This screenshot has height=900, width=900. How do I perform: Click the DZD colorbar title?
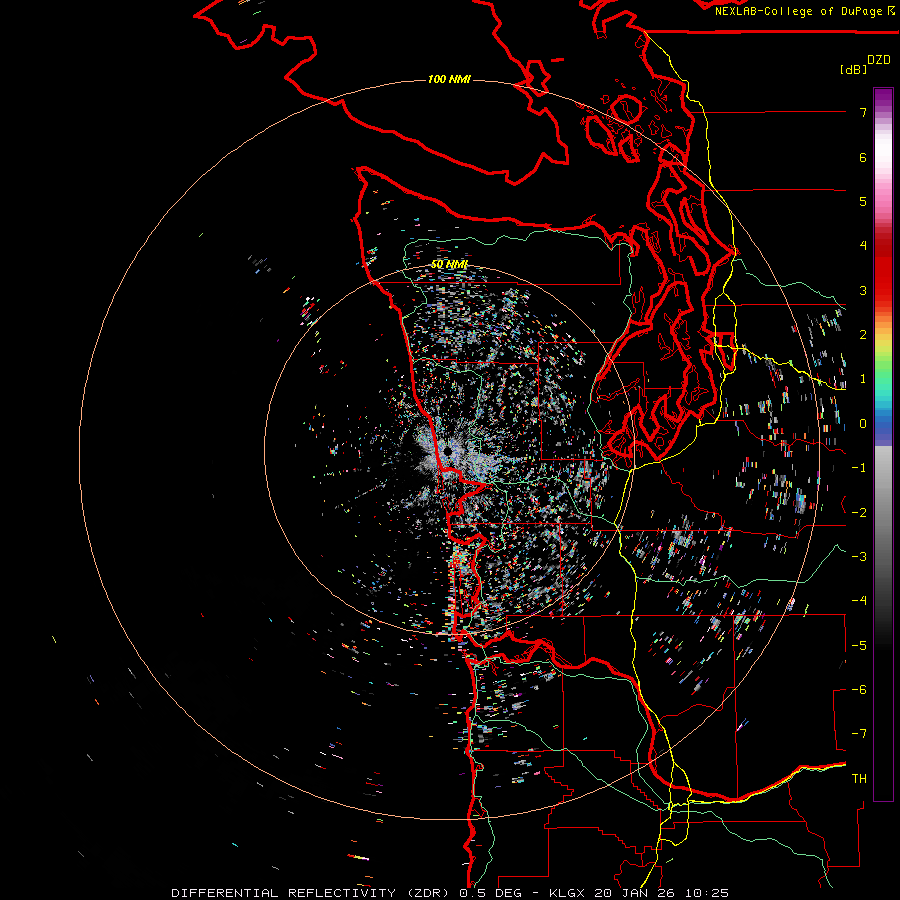click(x=879, y=60)
